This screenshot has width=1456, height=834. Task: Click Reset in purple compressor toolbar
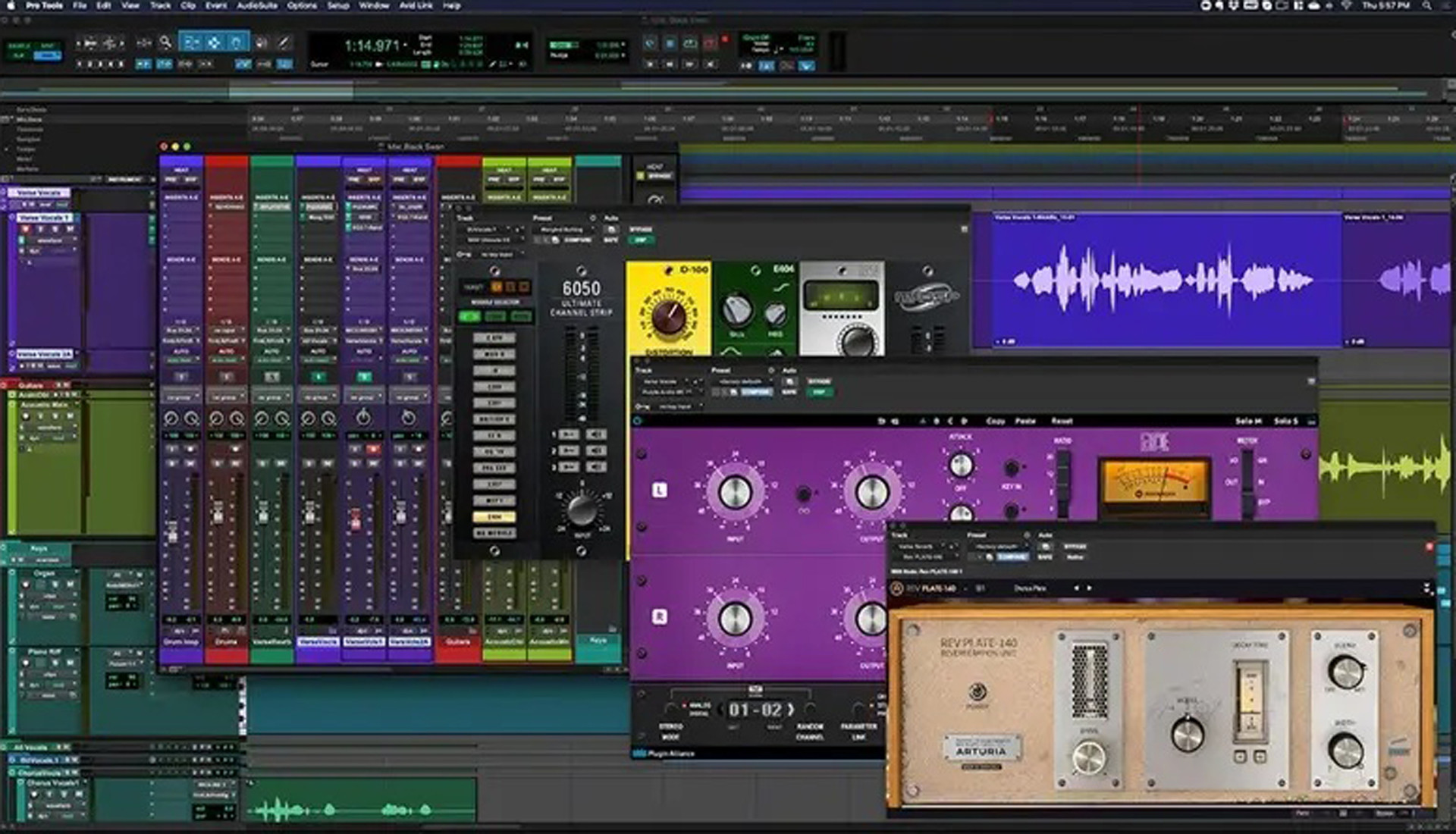pos(1062,421)
